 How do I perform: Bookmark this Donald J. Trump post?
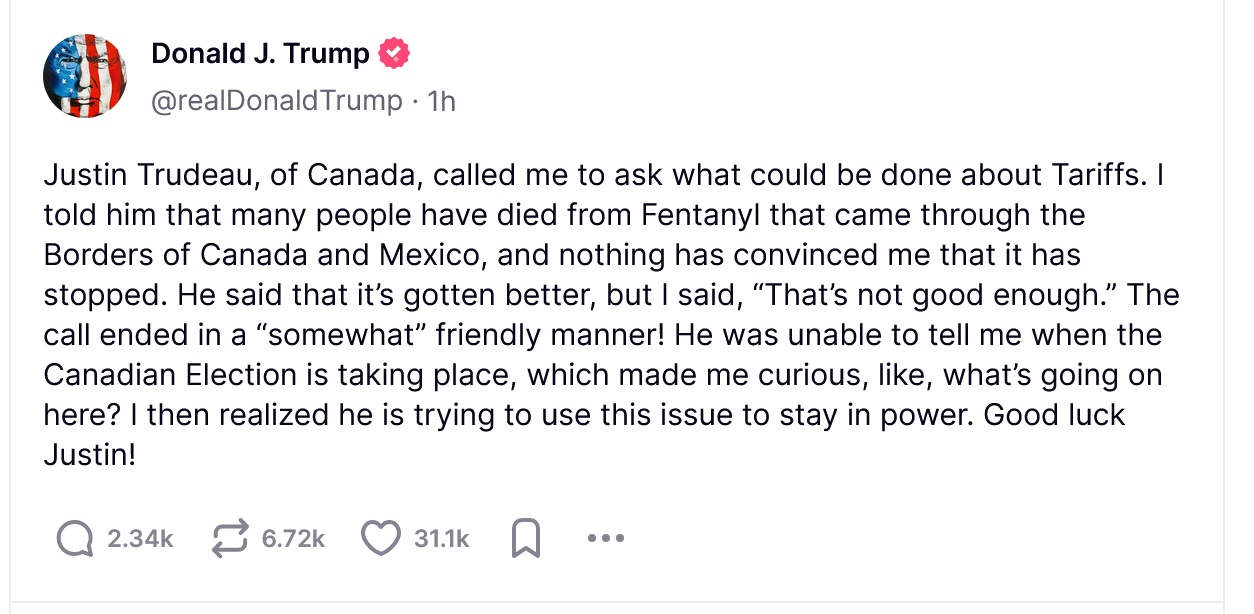[525, 540]
